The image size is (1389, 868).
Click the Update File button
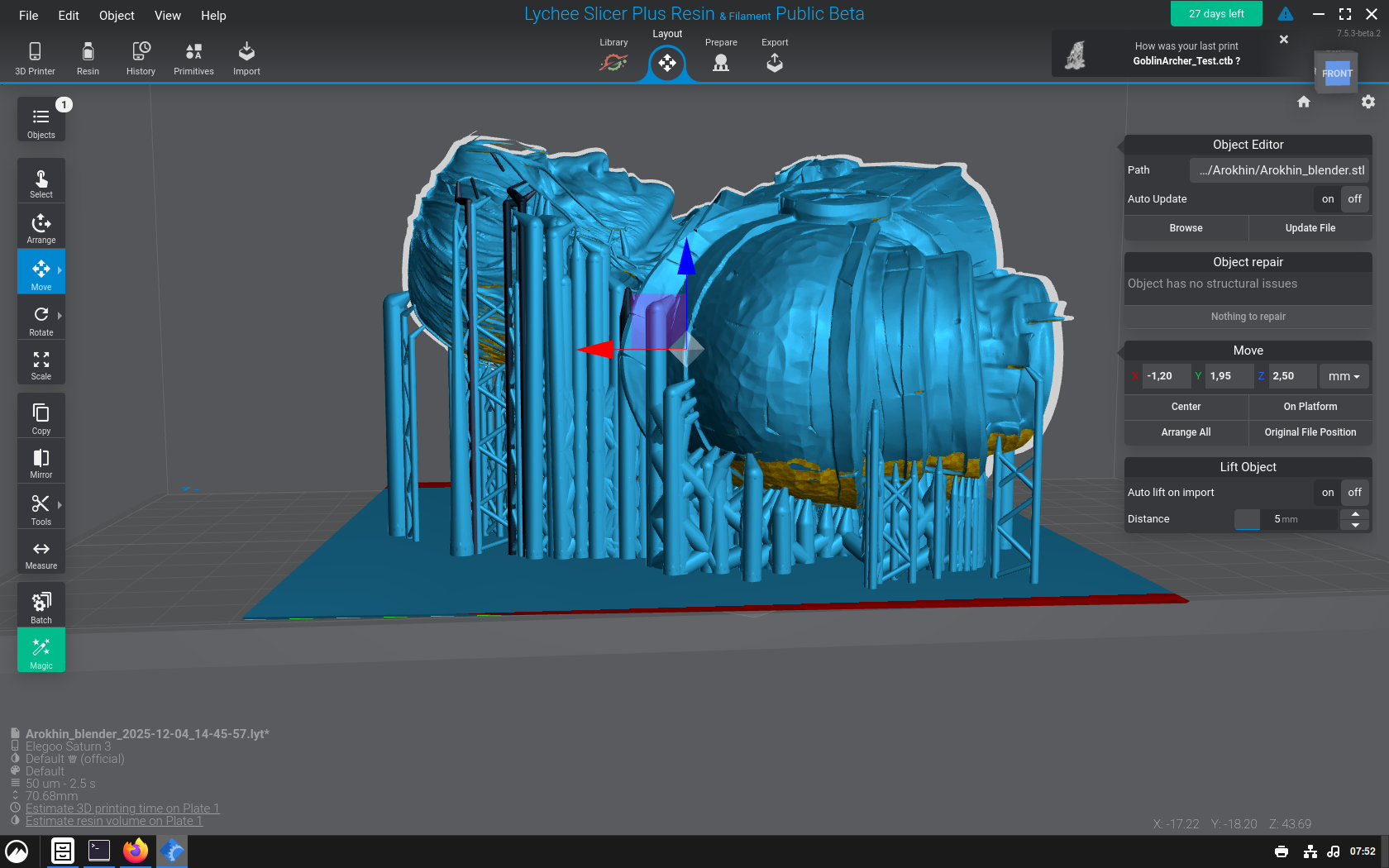[1310, 228]
